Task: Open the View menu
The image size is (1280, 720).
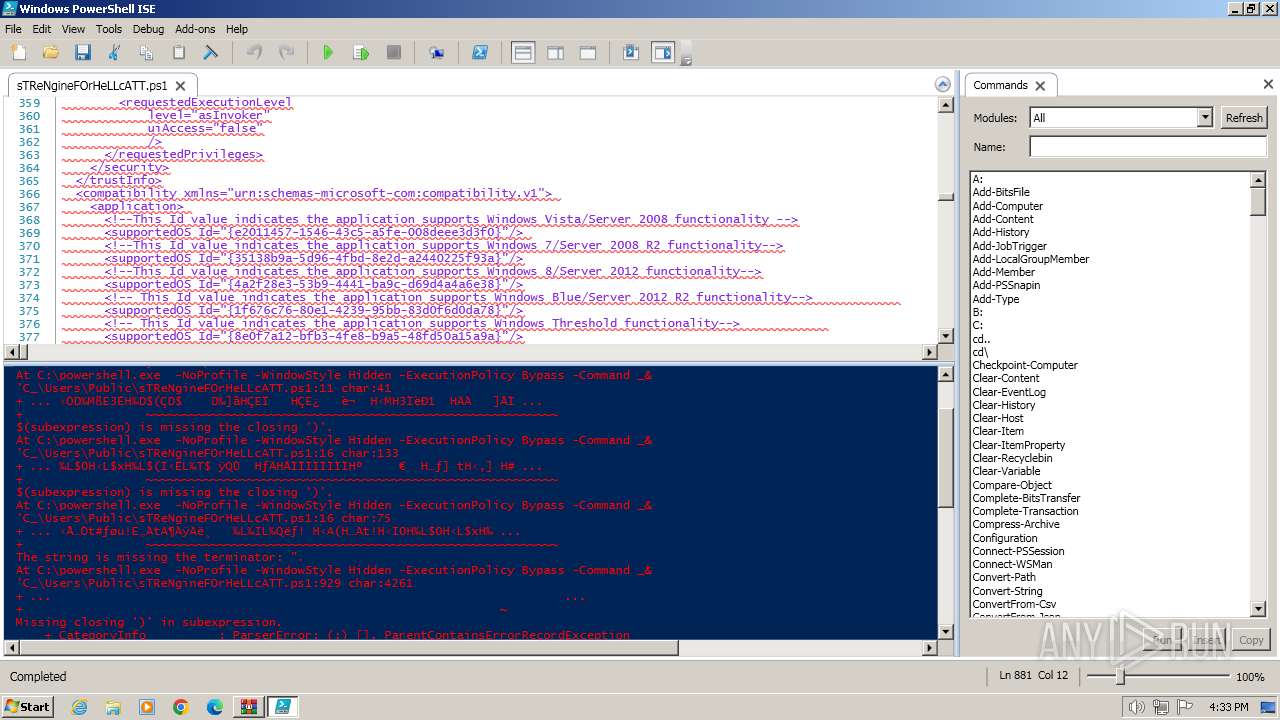Action: (x=74, y=29)
